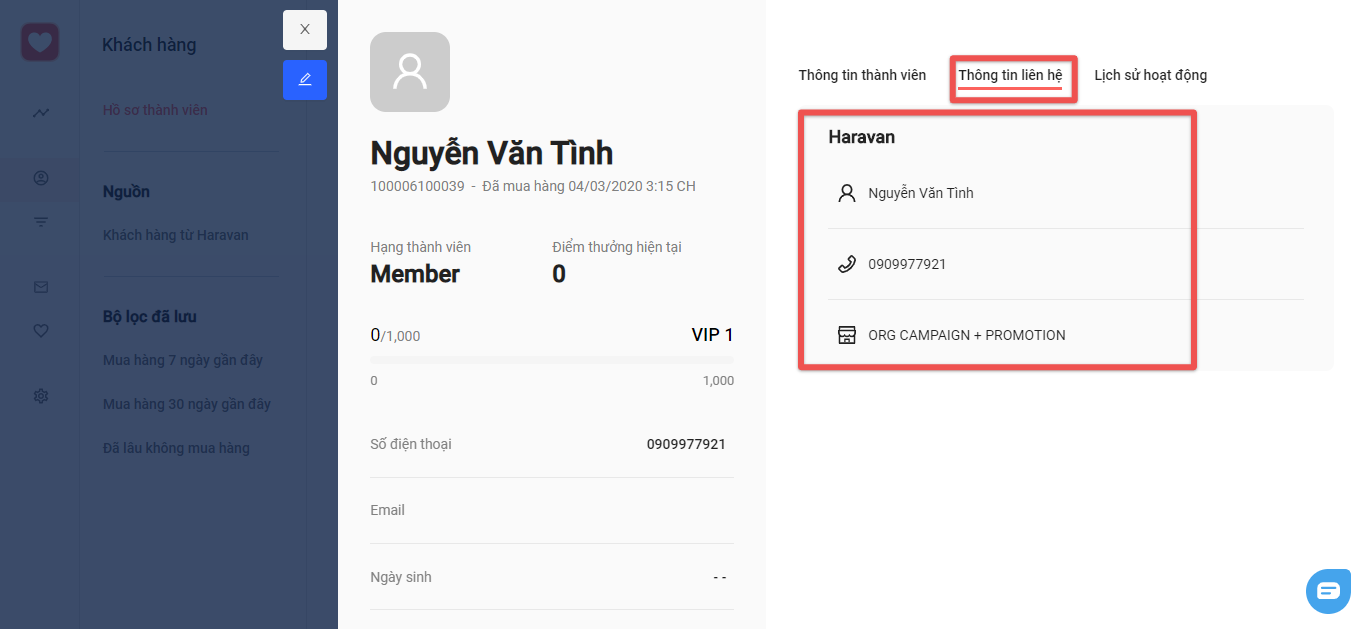The image size is (1366, 629).
Task: Open Hồ sơ thành viên menu item
Action: (155, 110)
